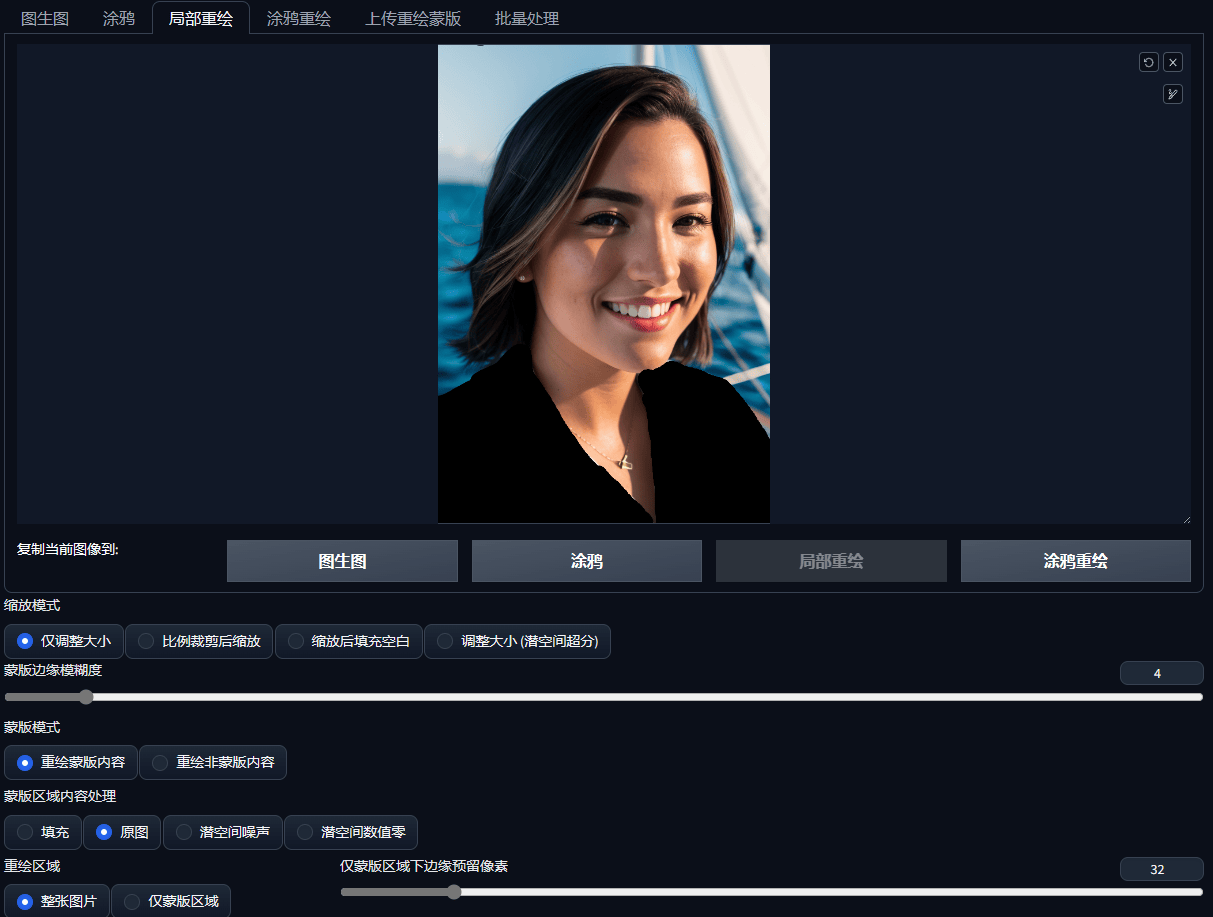1213x917 pixels.
Task: Open the 涂鸦重绘 tab
Action: pyautogui.click(x=299, y=18)
